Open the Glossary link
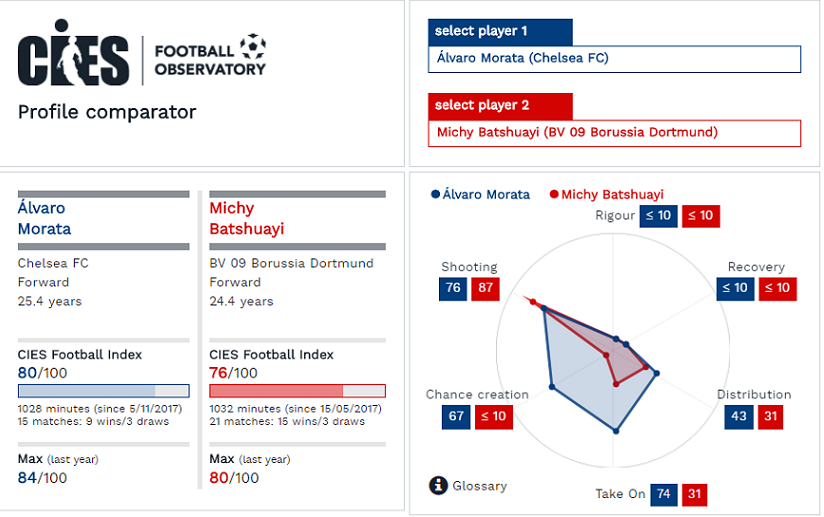This screenshot has height=517, width=824. (x=480, y=486)
